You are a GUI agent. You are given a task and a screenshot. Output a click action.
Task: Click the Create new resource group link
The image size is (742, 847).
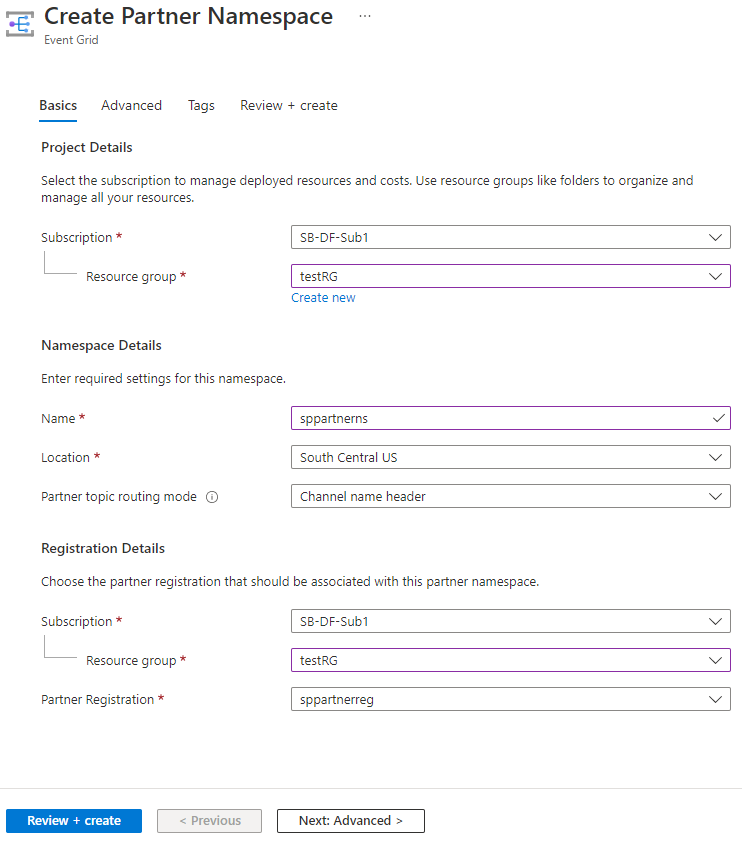tap(323, 297)
